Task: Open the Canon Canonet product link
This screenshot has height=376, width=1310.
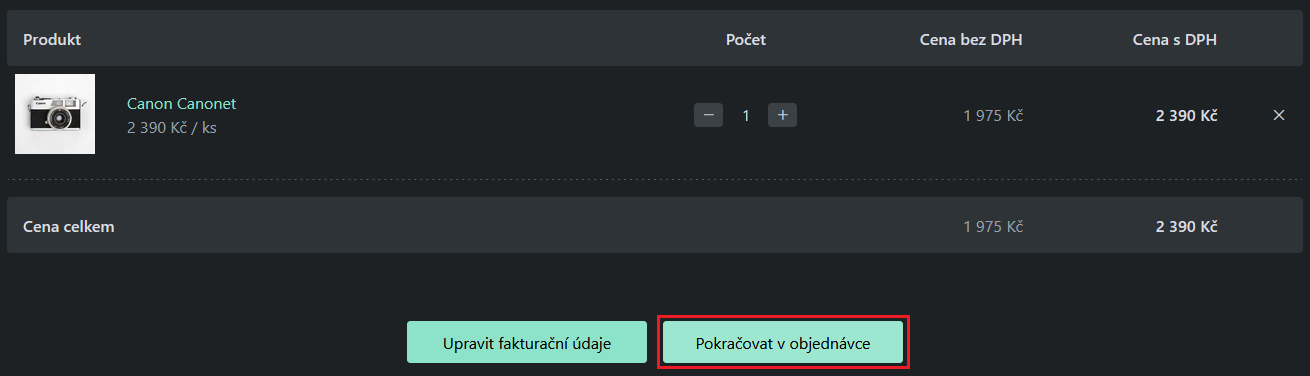Action: [x=181, y=103]
